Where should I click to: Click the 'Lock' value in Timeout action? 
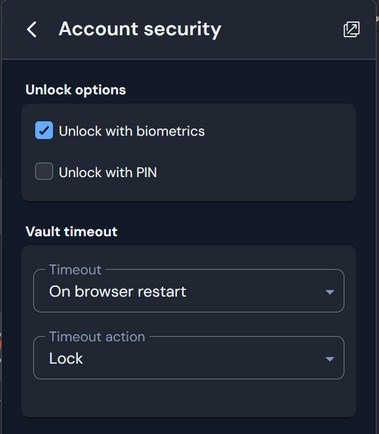click(66, 358)
